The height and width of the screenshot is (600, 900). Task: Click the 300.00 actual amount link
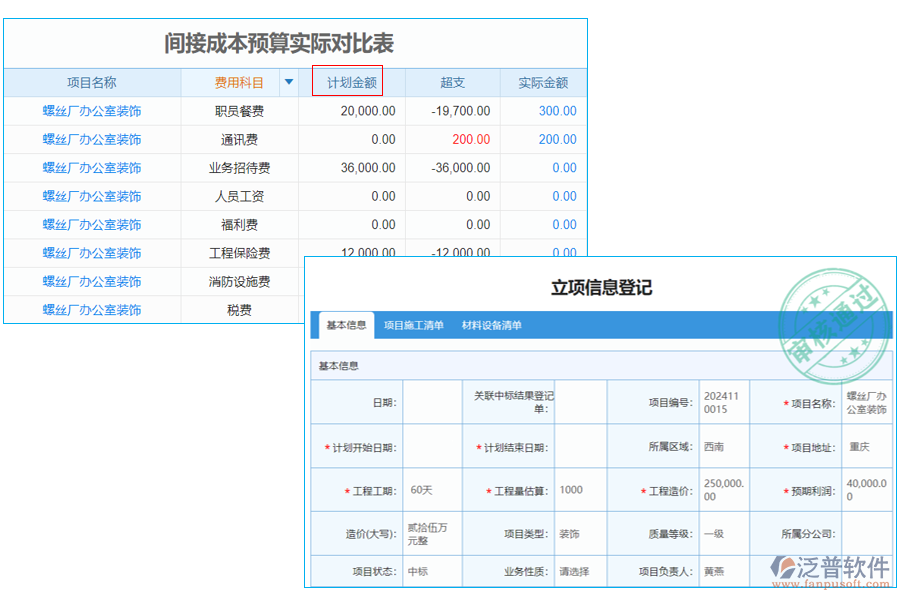560,110
